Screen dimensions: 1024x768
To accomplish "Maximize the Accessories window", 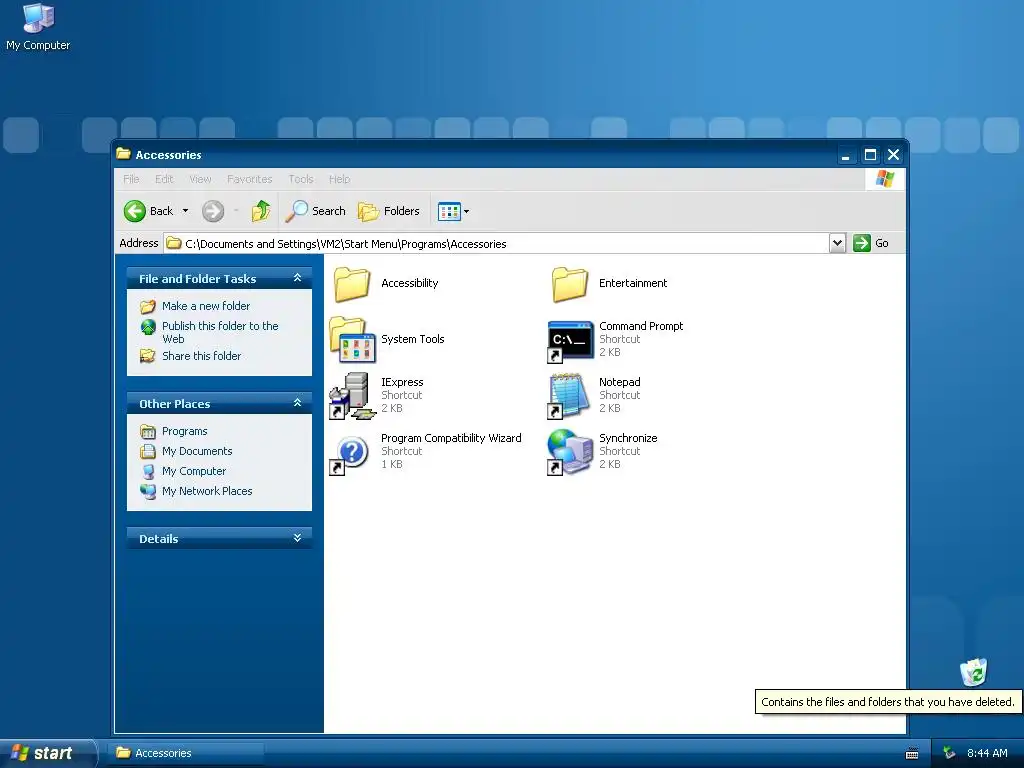I will click(870, 155).
